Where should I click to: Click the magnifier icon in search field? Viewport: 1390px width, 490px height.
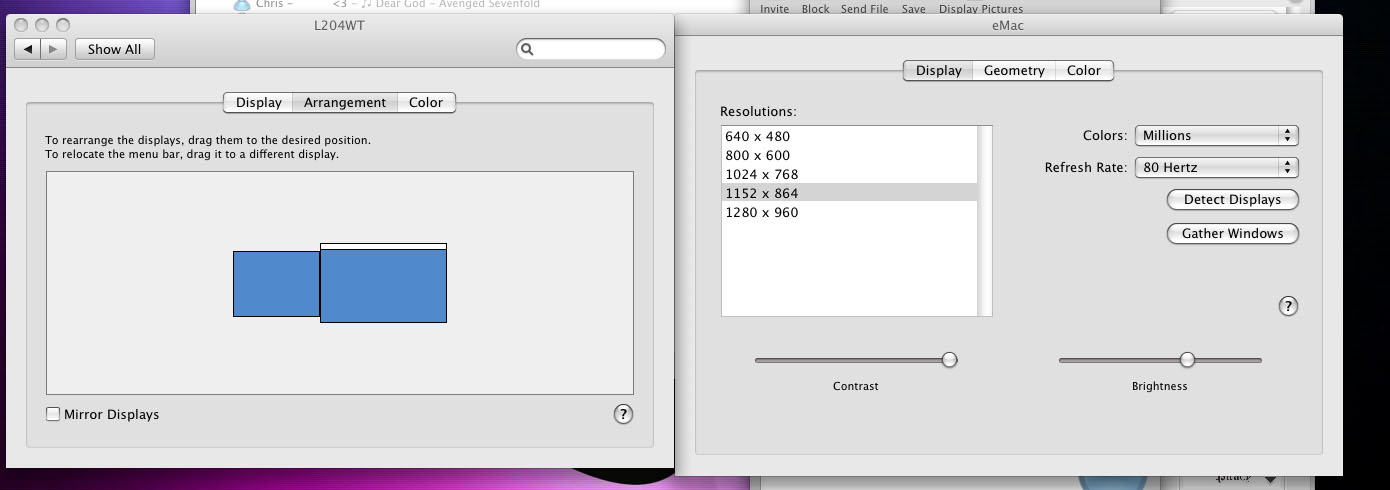point(528,49)
